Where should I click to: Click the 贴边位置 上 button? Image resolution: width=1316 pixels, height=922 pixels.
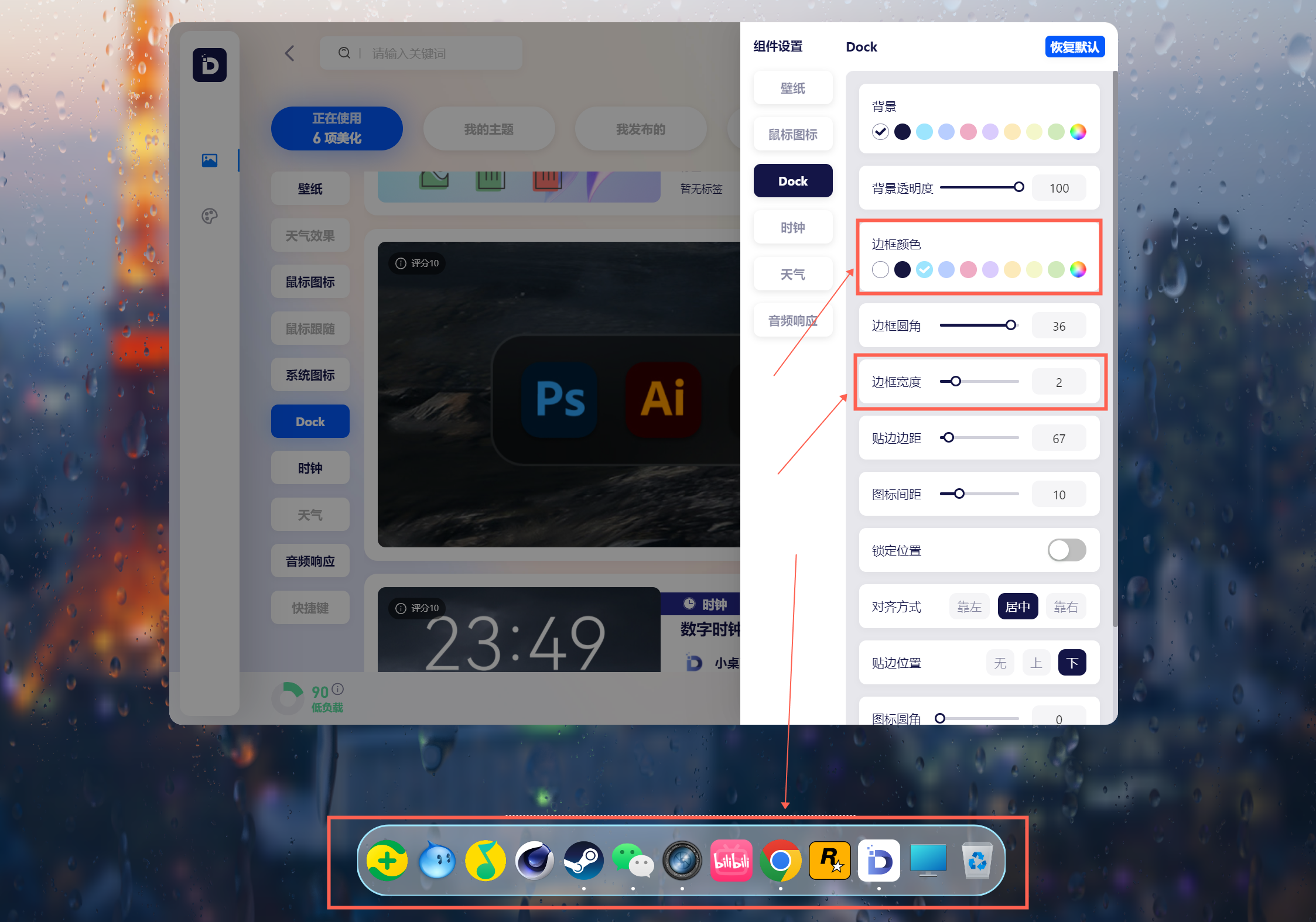[x=1035, y=662]
